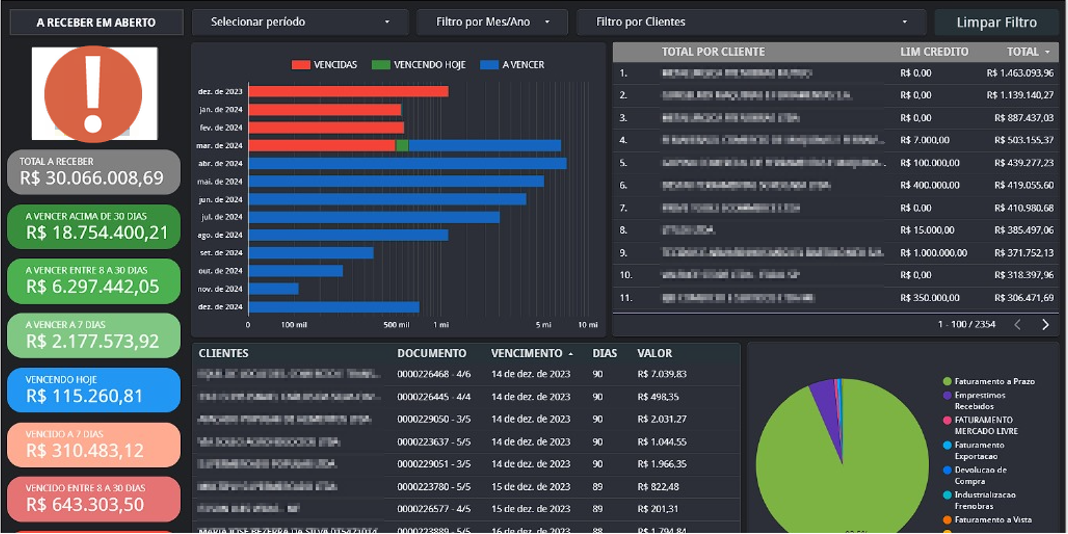This screenshot has height=534, width=1068.
Task: Click document 0000226468 - 4/6
Action: 436,374
